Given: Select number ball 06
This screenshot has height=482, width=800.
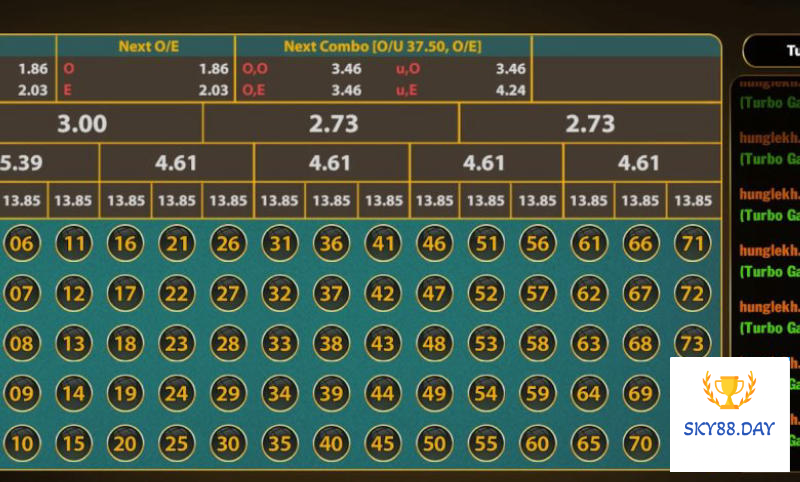Looking at the screenshot, I should pos(22,243).
